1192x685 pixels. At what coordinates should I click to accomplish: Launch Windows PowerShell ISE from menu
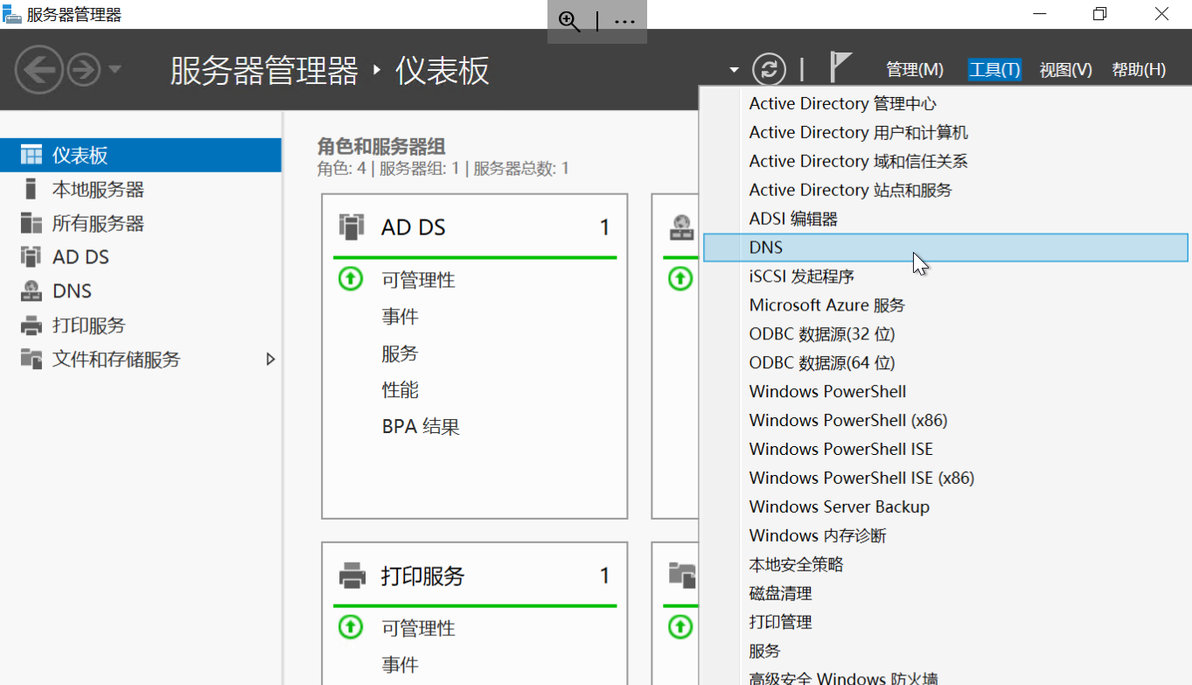[840, 449]
